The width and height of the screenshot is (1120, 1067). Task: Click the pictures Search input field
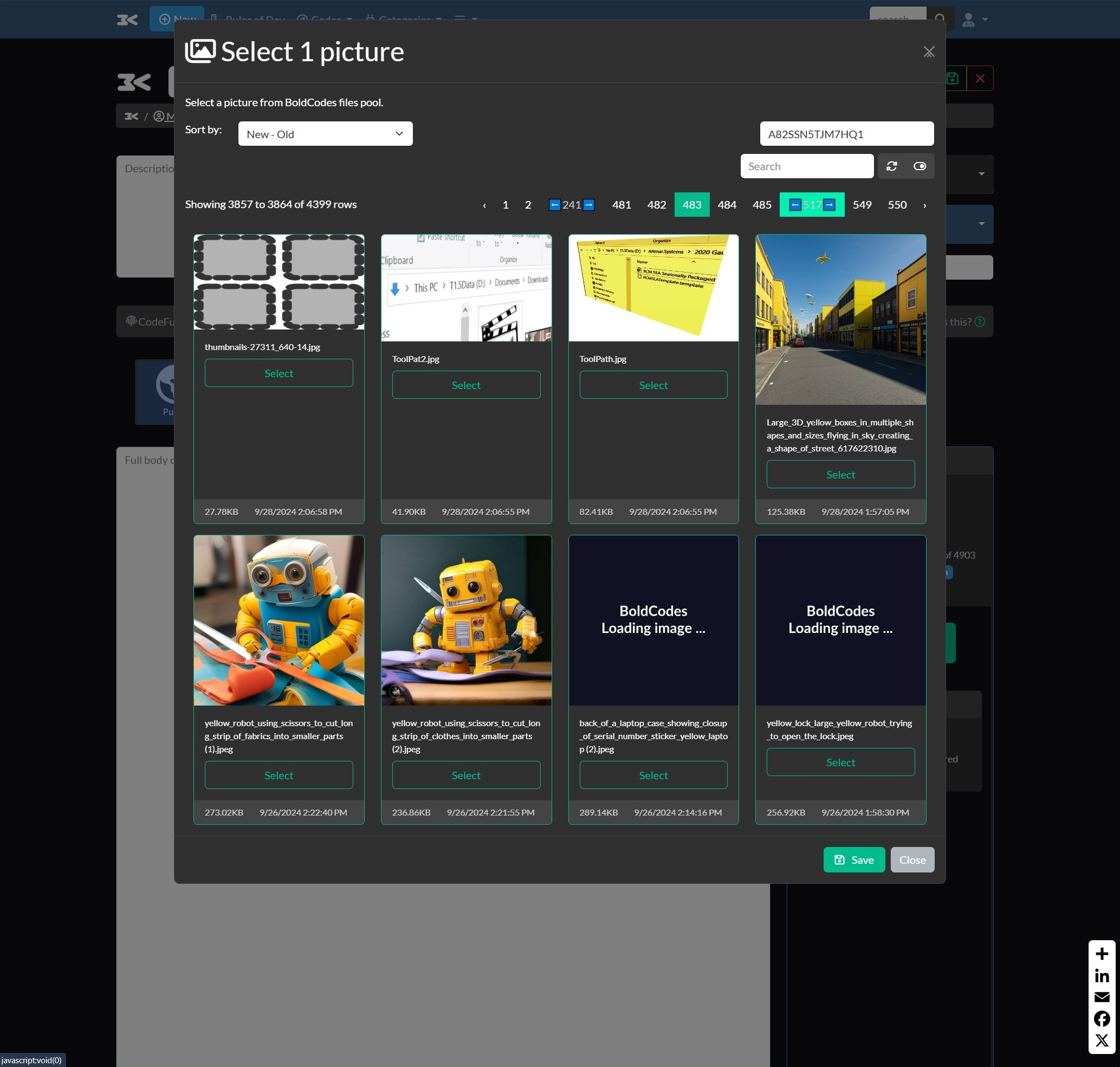coord(806,166)
